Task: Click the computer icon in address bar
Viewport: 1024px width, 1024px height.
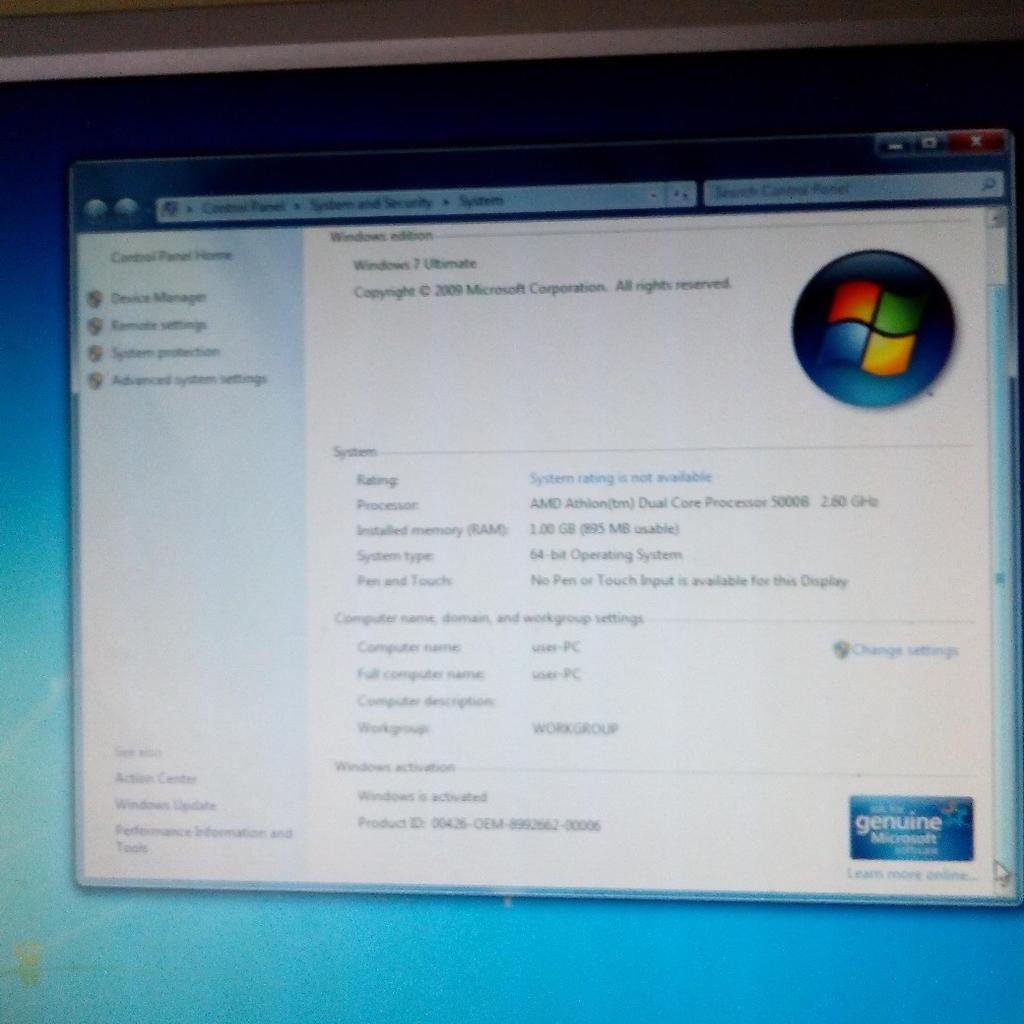Action: (171, 208)
